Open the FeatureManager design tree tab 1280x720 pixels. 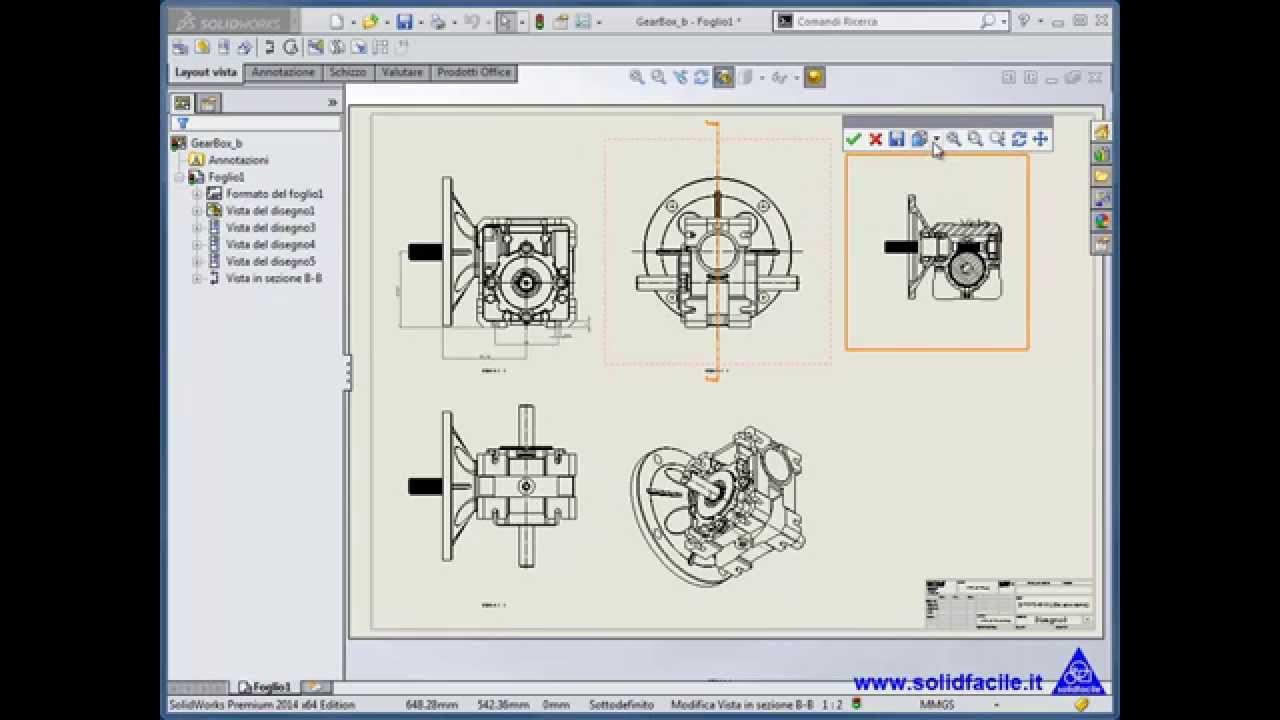pyautogui.click(x=182, y=102)
